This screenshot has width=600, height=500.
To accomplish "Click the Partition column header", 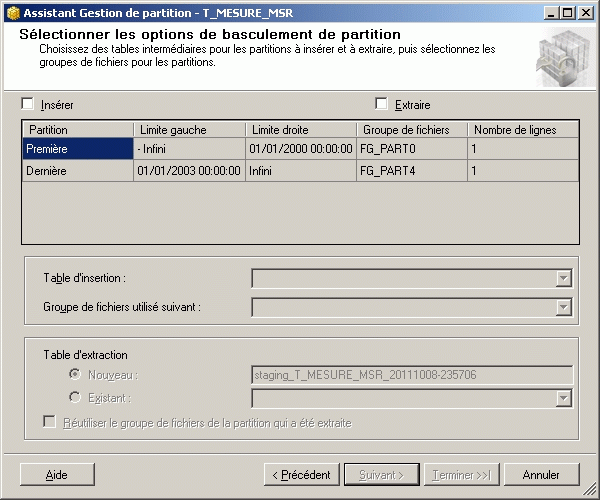I will pyautogui.click(x=77, y=130).
